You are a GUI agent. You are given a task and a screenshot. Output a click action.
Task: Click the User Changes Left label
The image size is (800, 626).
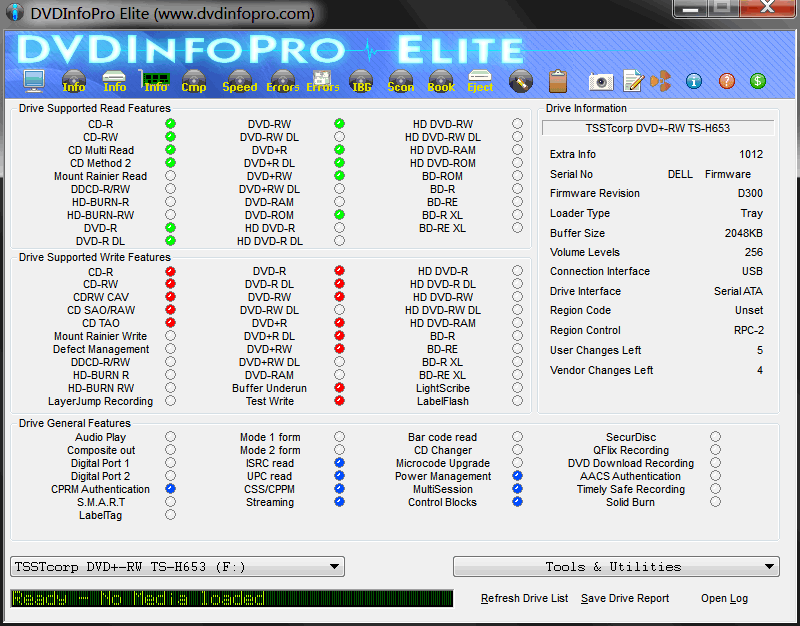(x=595, y=350)
